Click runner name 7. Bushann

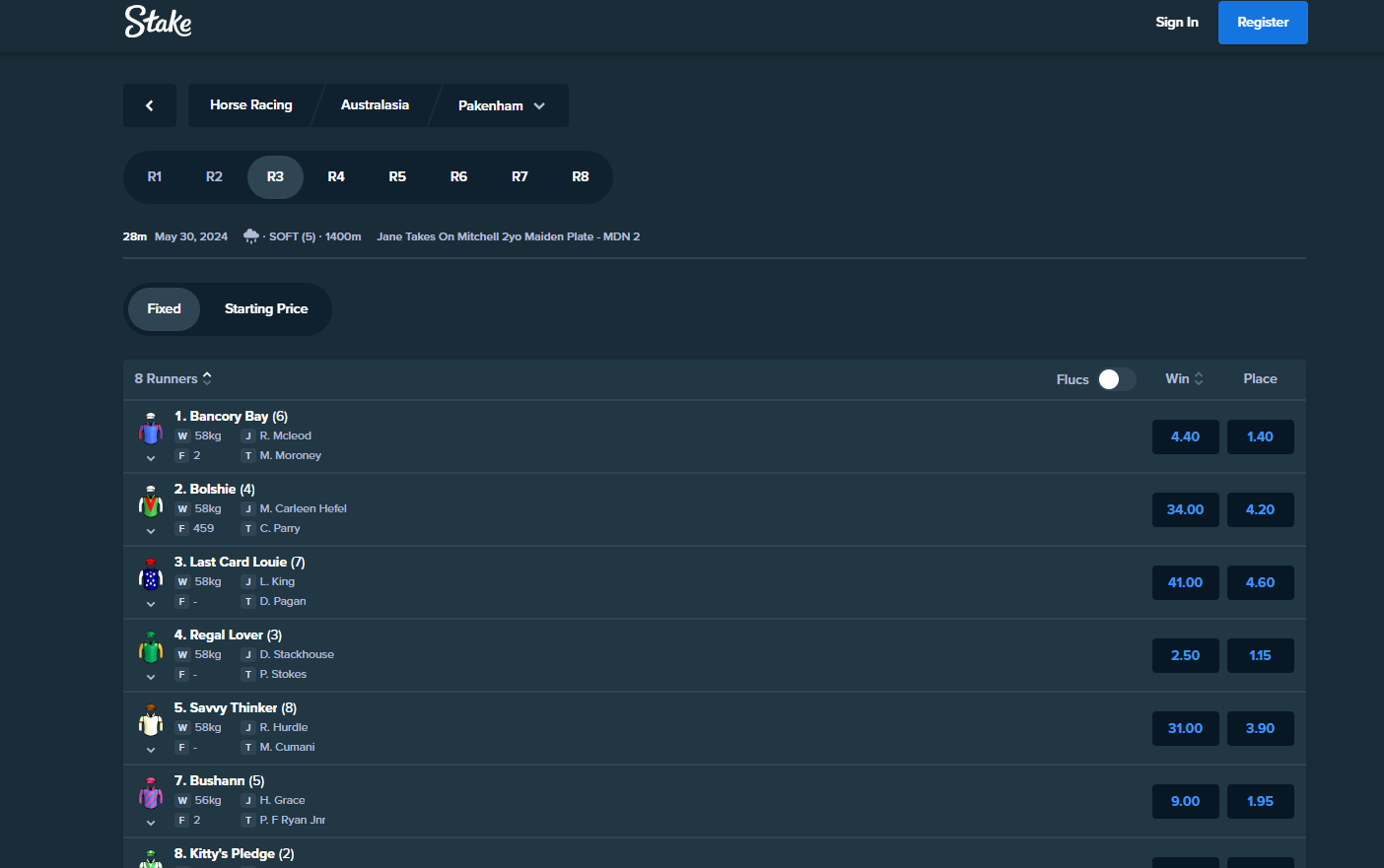point(219,781)
